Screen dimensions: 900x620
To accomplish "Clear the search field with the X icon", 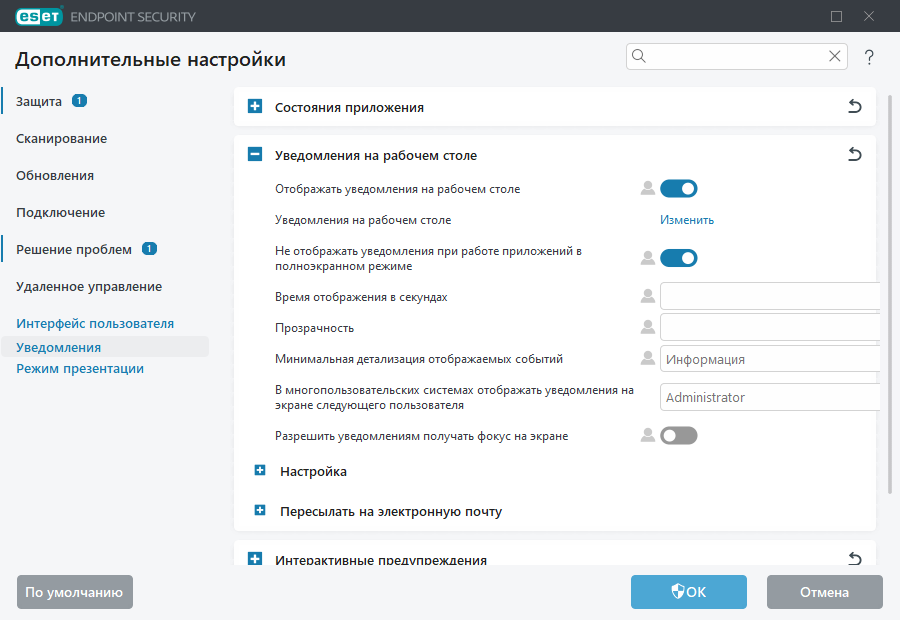I will click(x=834, y=57).
